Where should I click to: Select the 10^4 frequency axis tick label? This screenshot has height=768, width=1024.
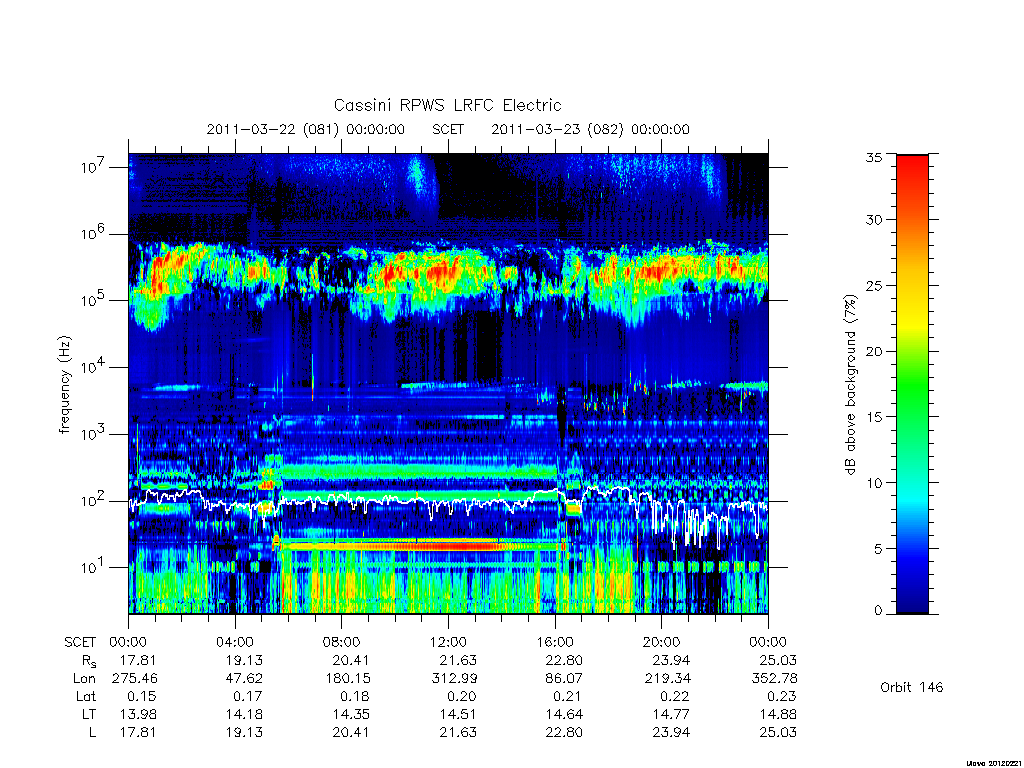click(x=94, y=367)
